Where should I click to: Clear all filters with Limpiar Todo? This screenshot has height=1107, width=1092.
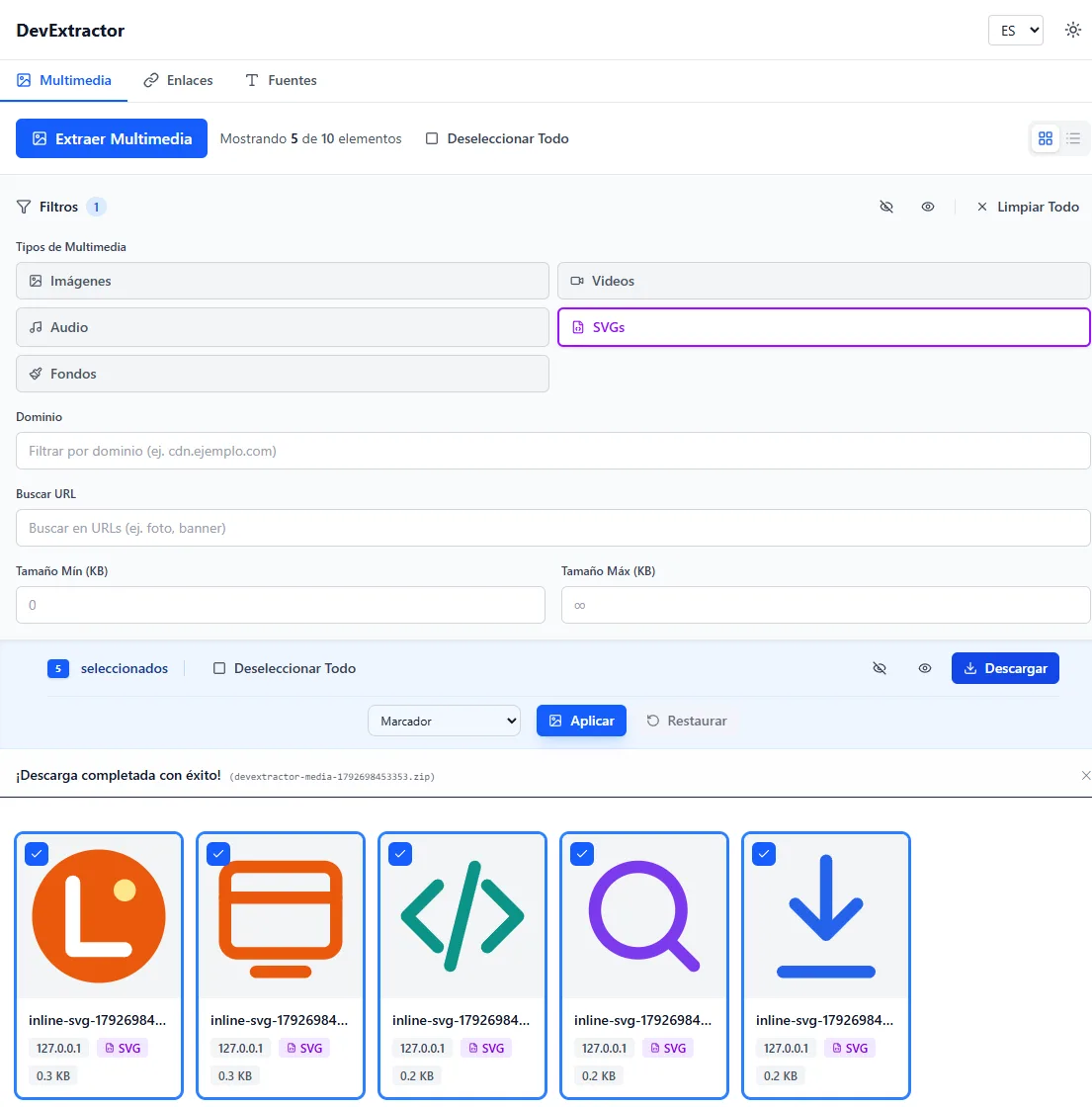[1027, 207]
